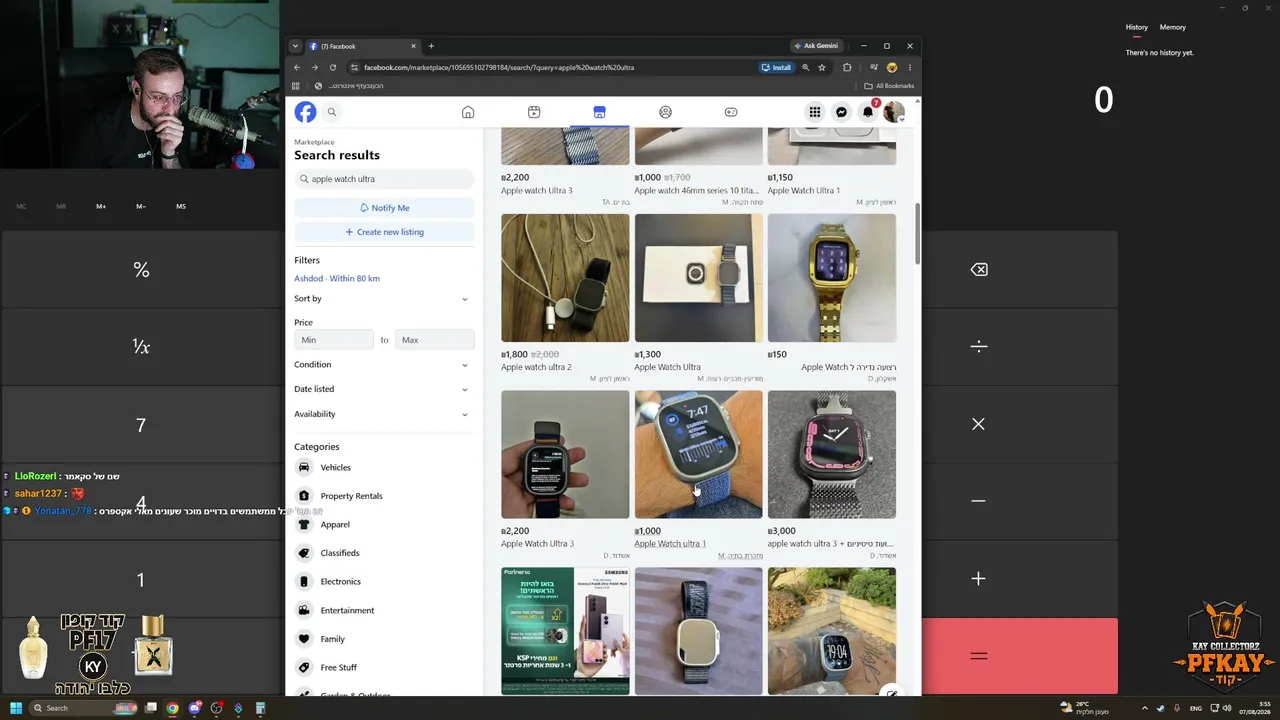Click the 'apple watch ultra' search field
Viewport: 1280px width, 720px height.
(x=384, y=179)
